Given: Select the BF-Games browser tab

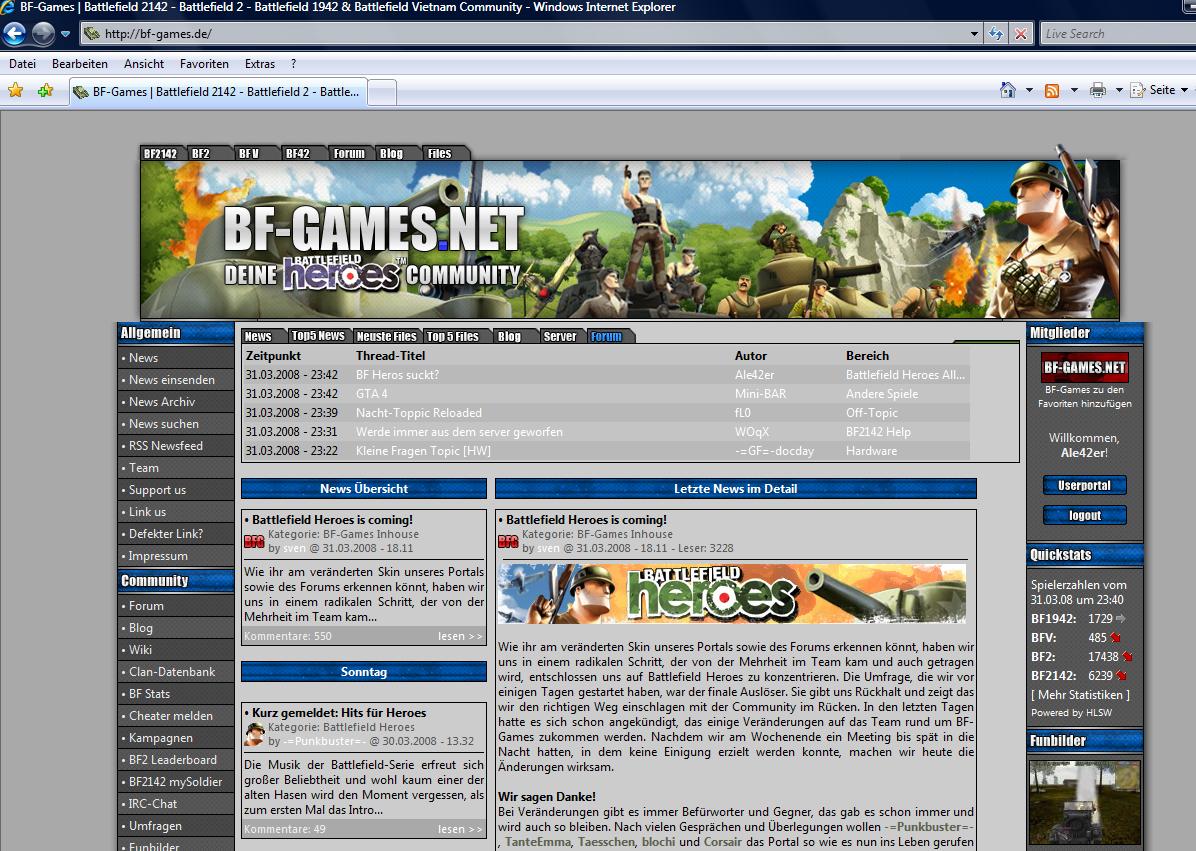Looking at the screenshot, I should [217, 92].
